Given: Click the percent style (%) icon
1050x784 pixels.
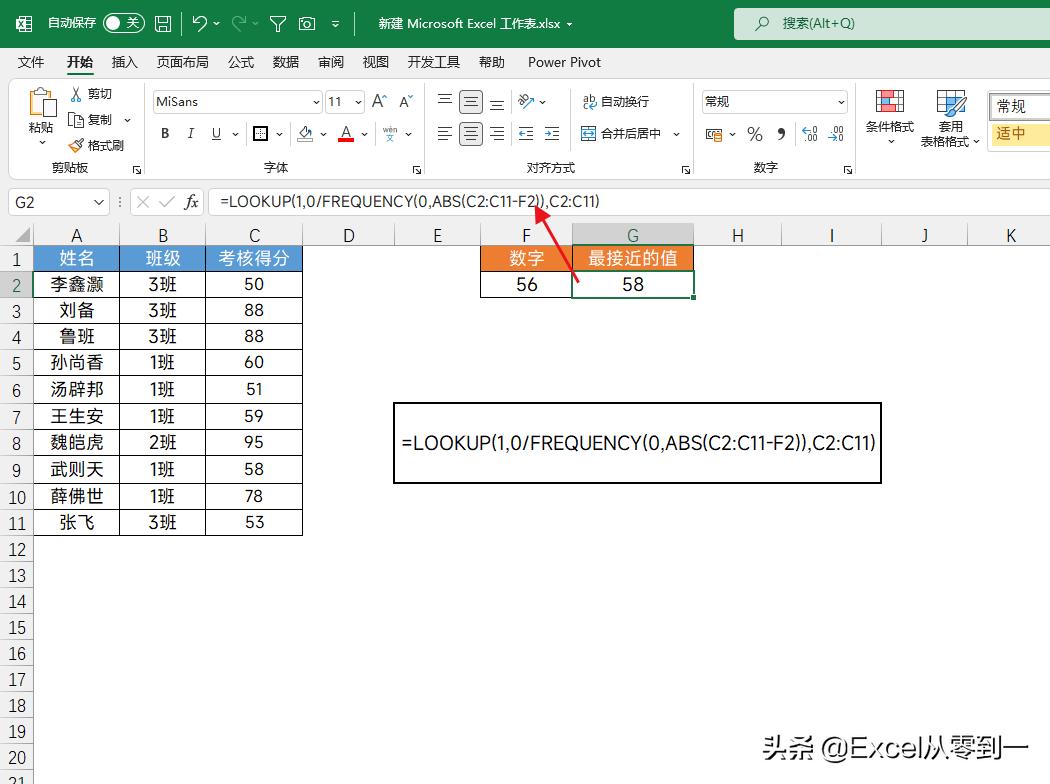Looking at the screenshot, I should point(755,133).
